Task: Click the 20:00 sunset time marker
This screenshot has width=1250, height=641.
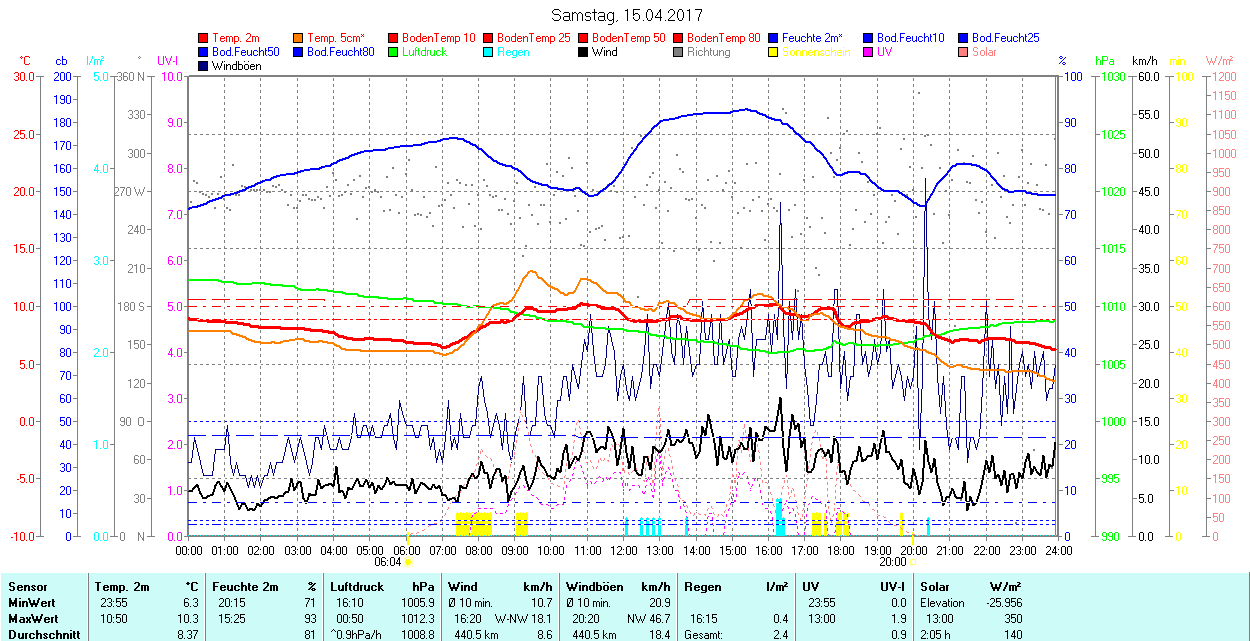Action: pyautogui.click(x=893, y=562)
